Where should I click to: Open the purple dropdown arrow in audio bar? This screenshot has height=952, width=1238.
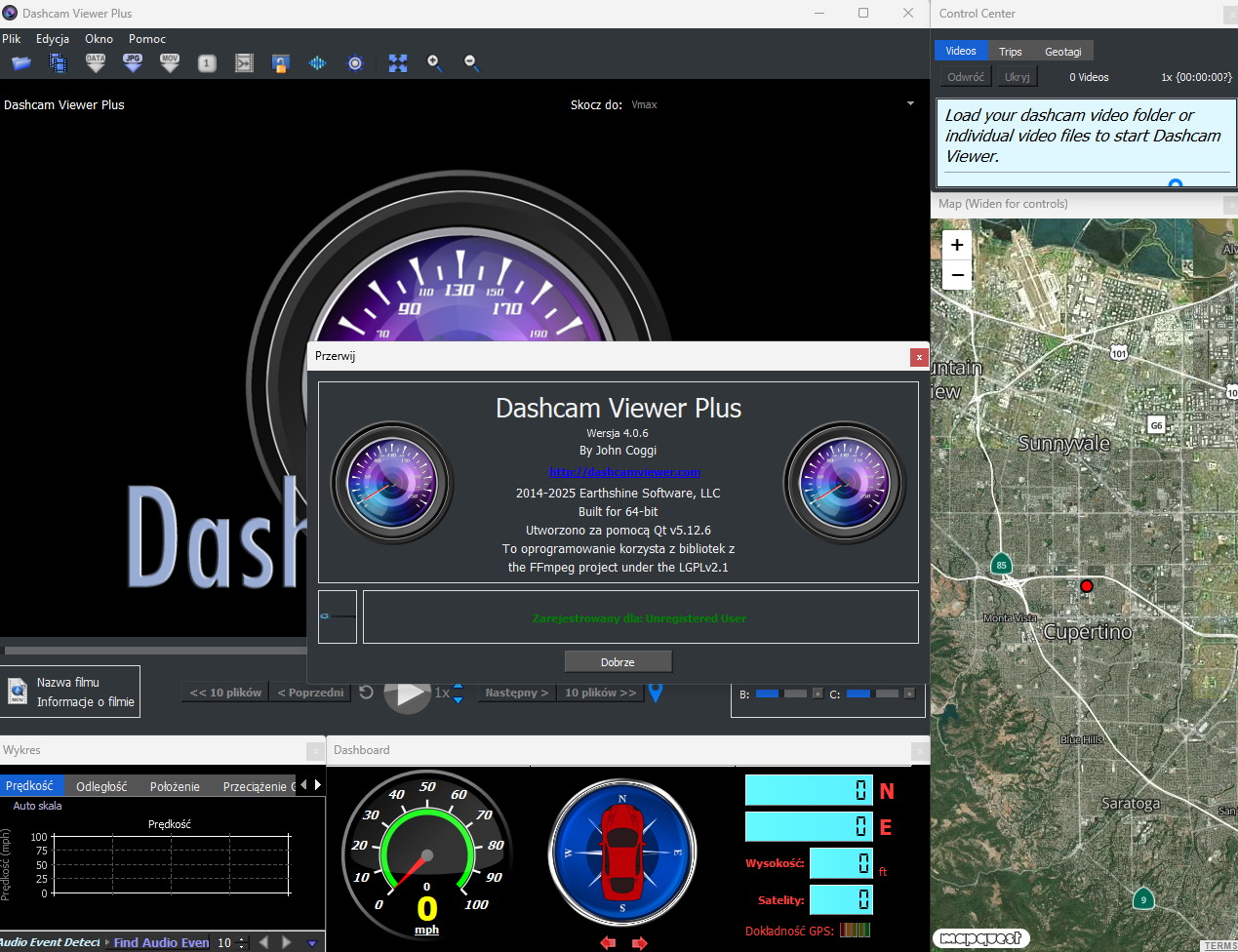[x=312, y=943]
